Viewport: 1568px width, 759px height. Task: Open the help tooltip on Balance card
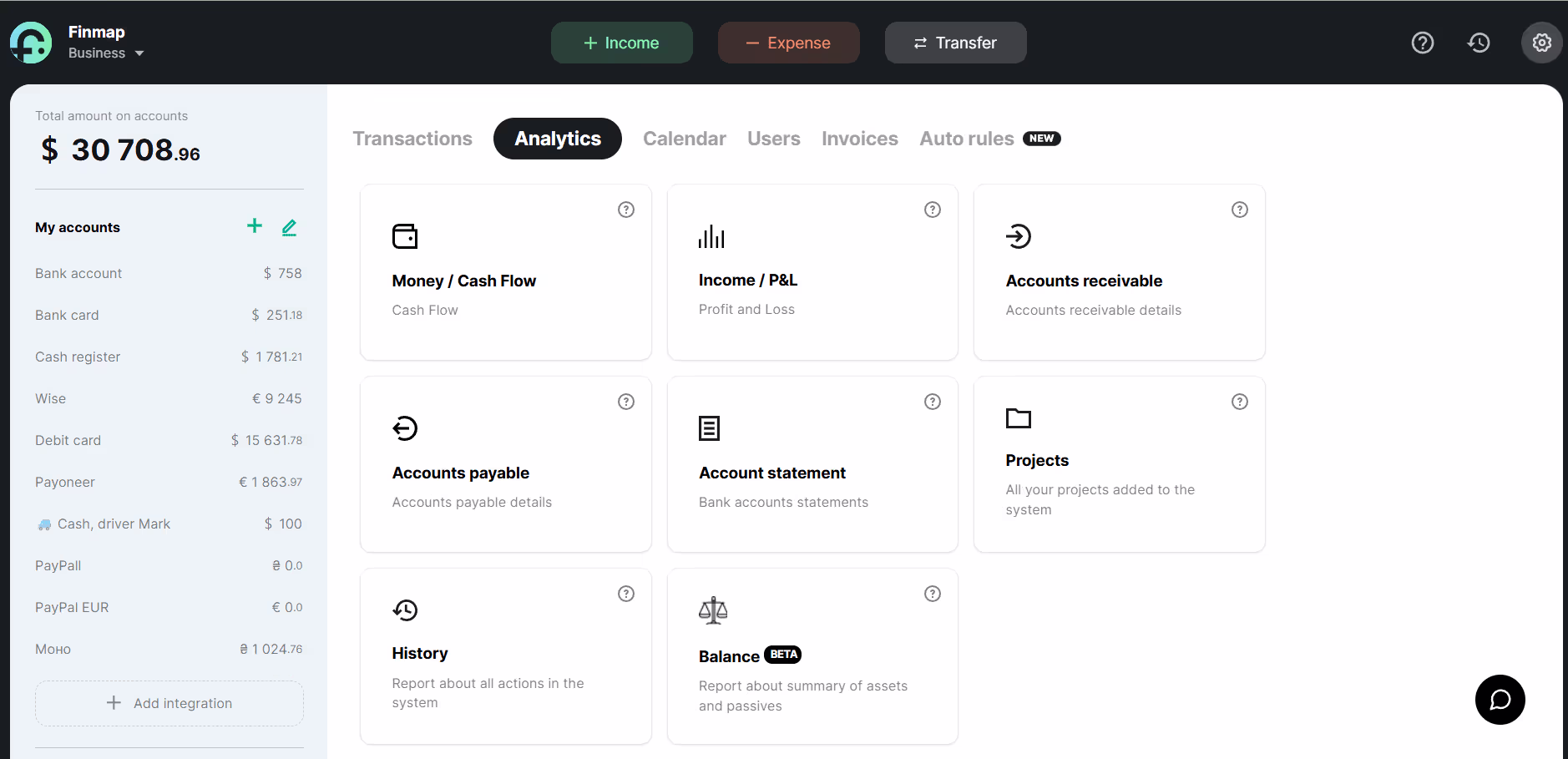tap(933, 594)
